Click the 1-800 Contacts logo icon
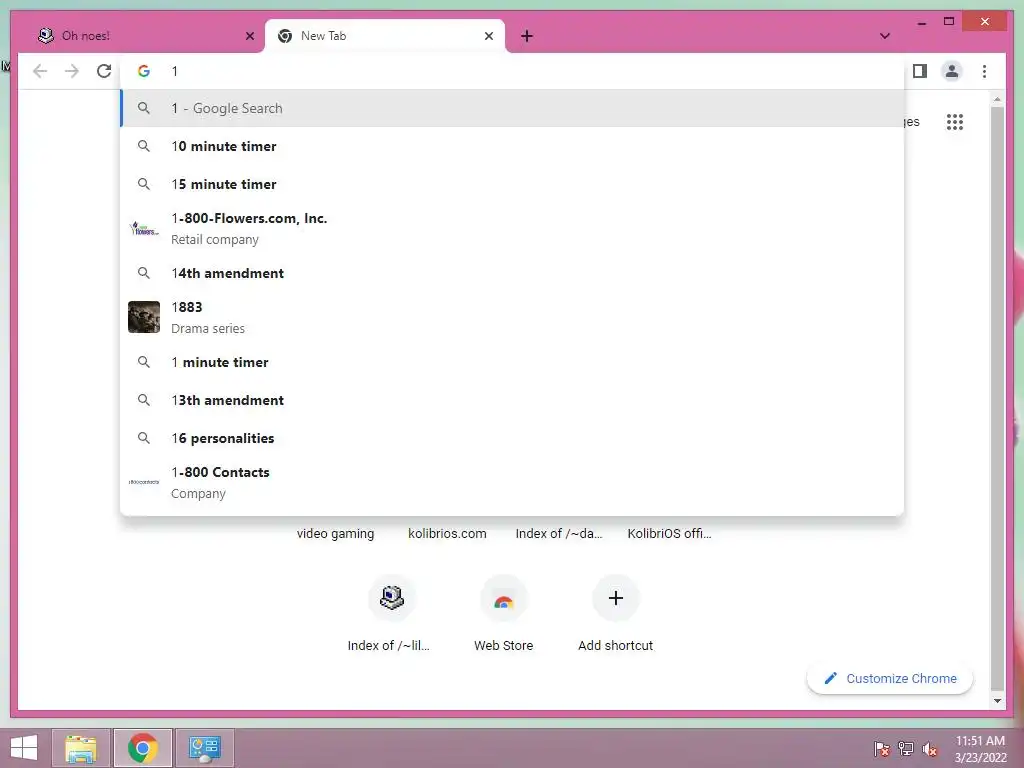1024x768 pixels. point(144,482)
